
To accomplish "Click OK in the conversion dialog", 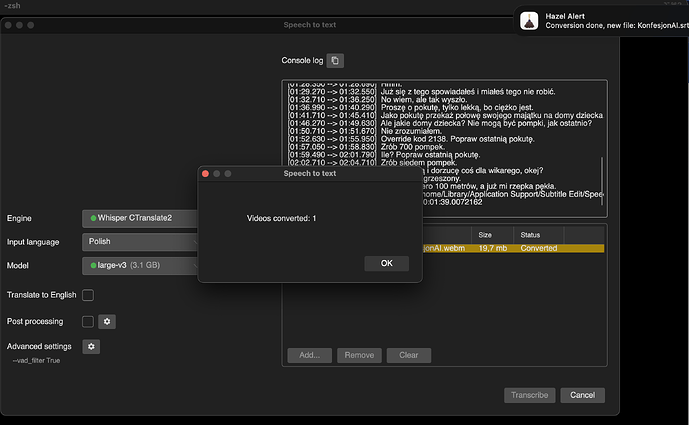I will click(387, 263).
